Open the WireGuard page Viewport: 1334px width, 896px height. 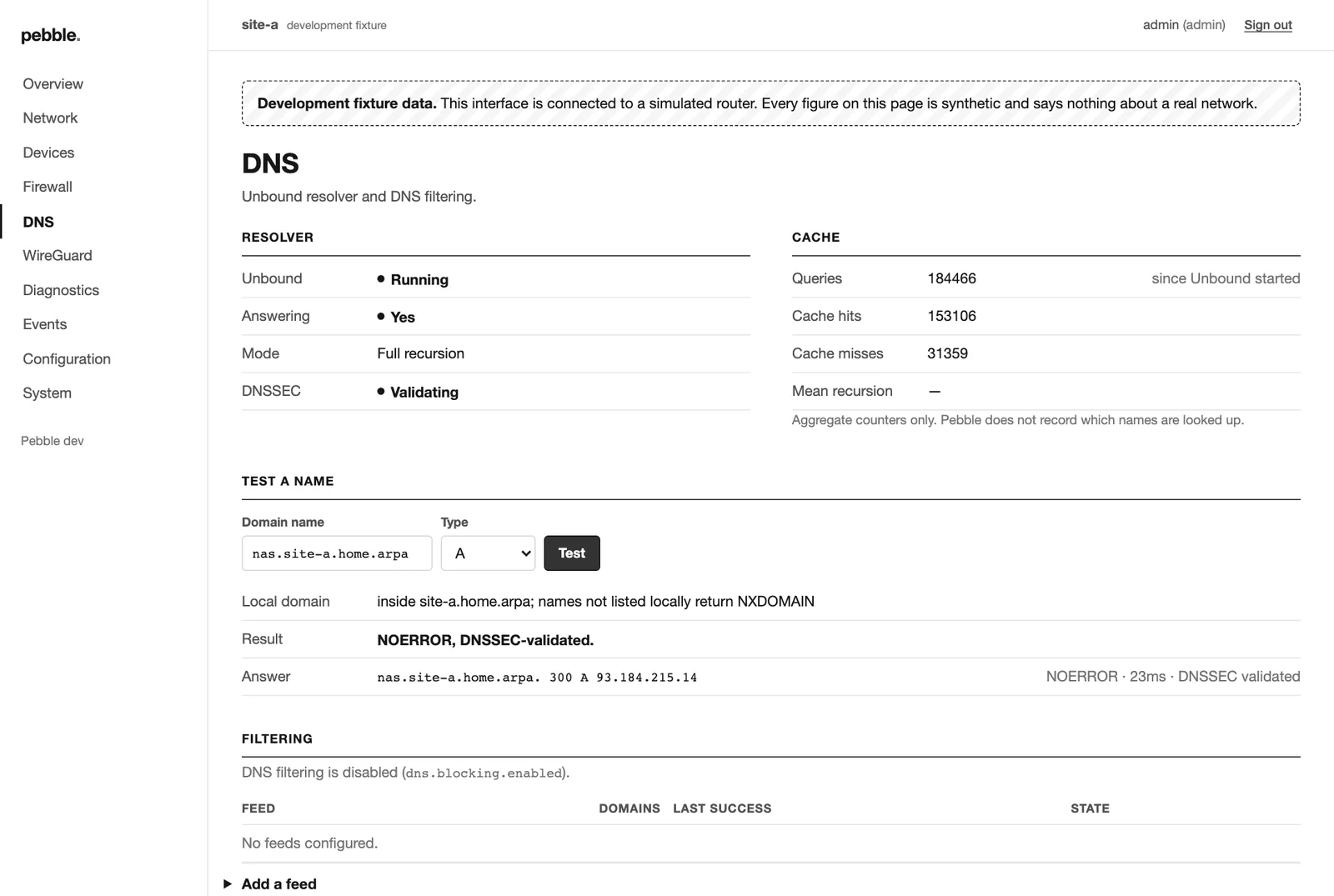[x=58, y=256]
